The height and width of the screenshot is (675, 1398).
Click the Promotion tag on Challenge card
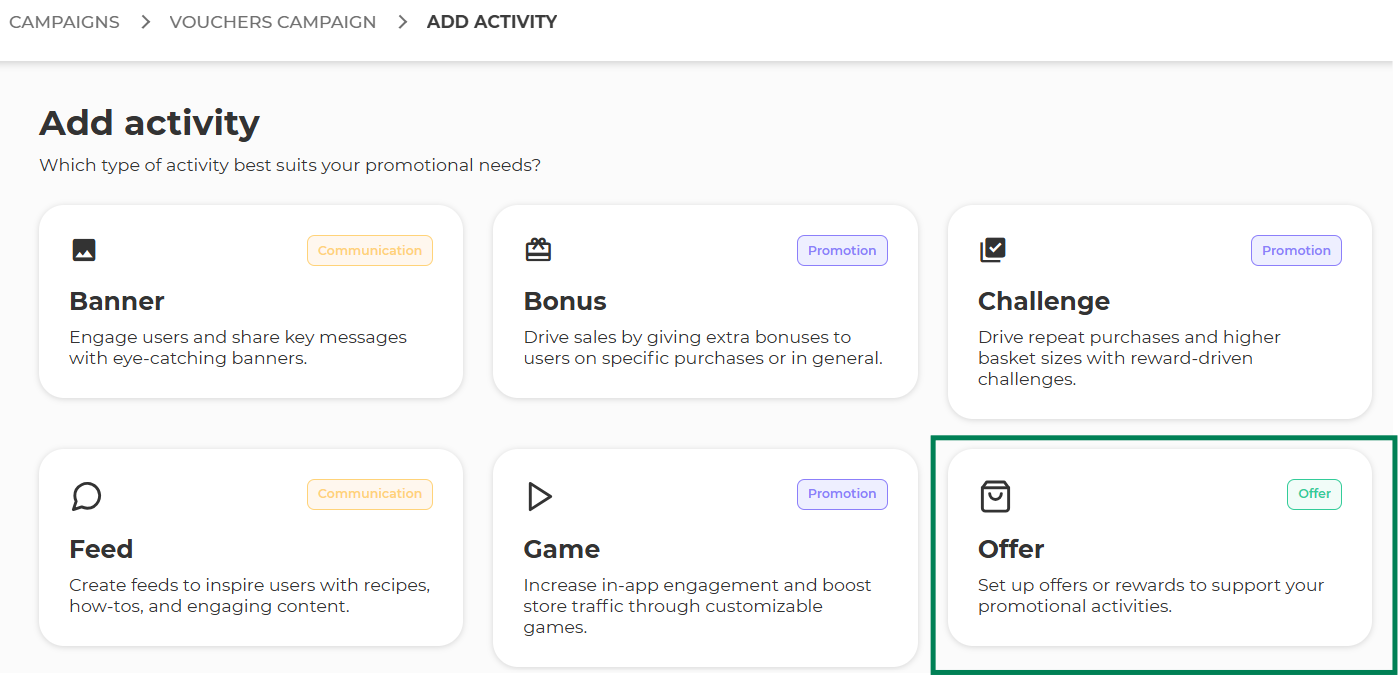tap(1296, 251)
